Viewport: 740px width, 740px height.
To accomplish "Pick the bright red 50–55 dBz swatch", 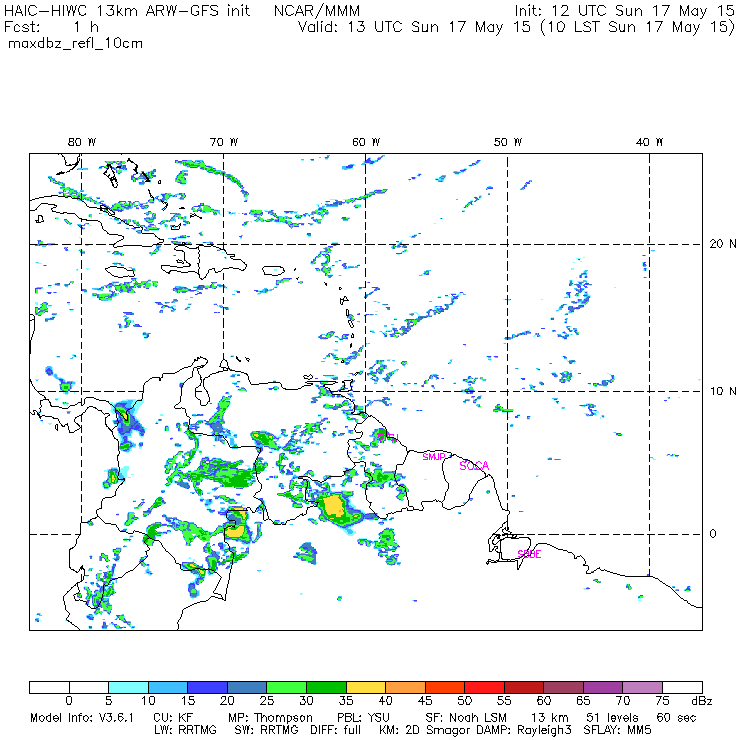I will [x=484, y=687].
